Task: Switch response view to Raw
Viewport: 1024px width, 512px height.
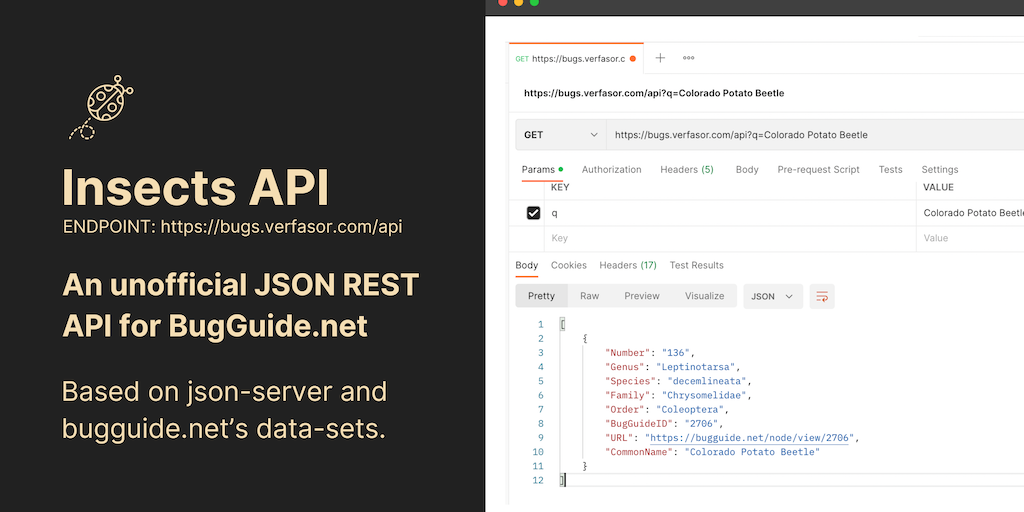Action: 589,296
